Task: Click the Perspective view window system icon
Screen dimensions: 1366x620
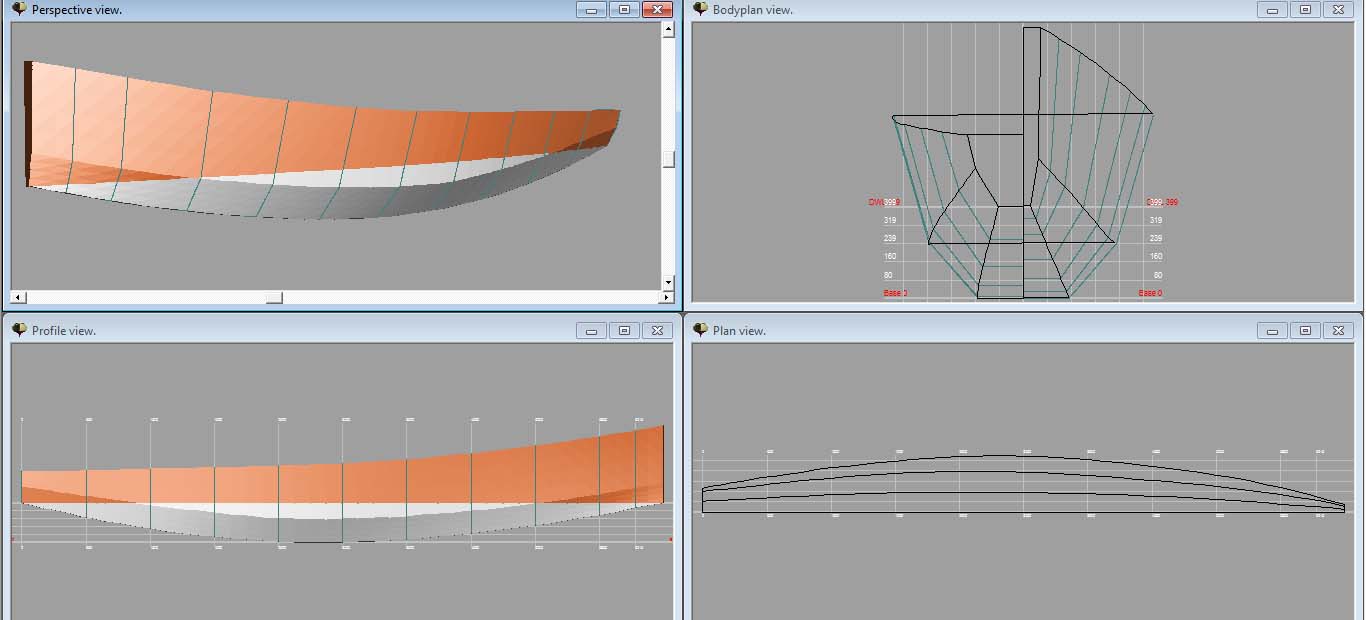Action: [19, 9]
